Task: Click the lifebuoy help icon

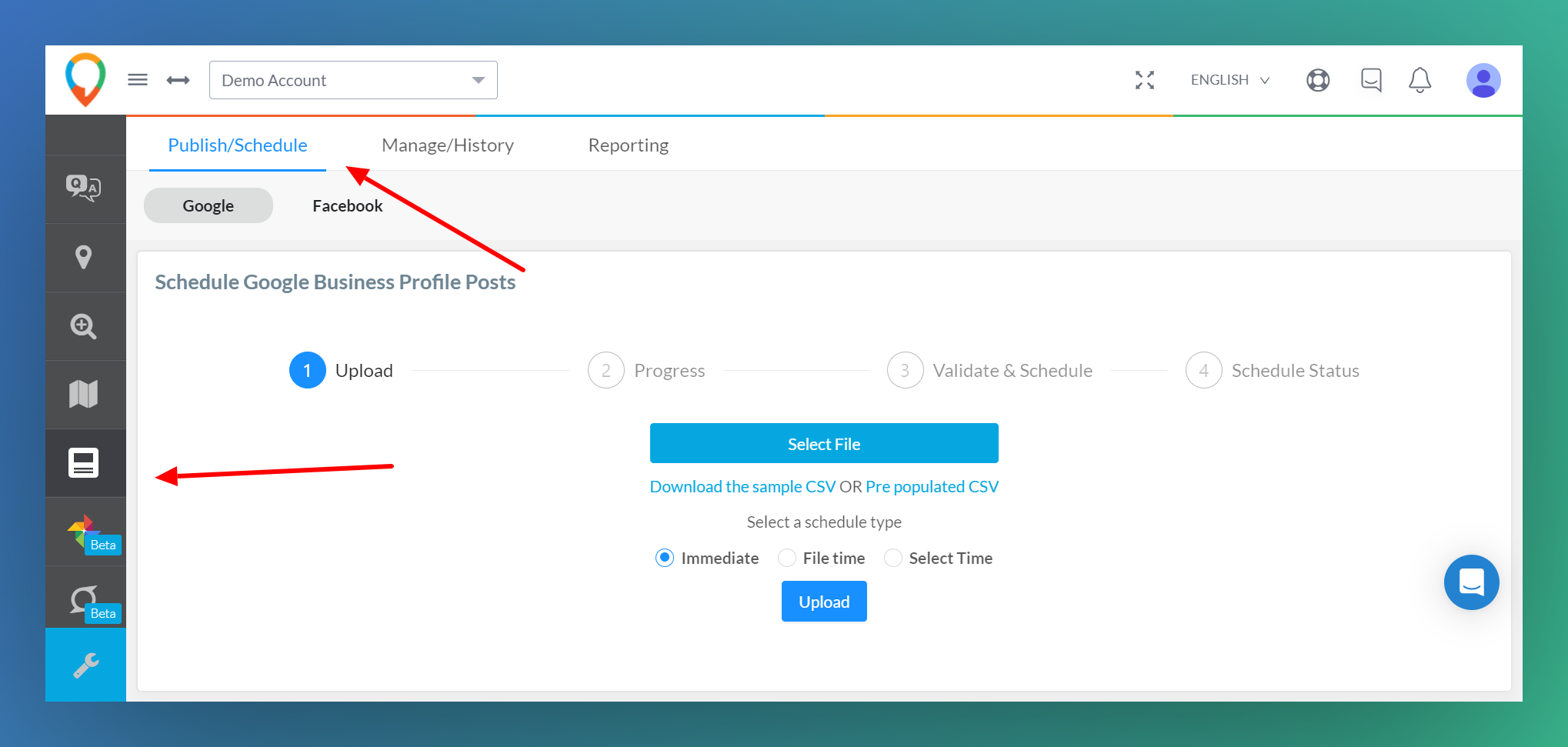Action: click(x=1318, y=80)
